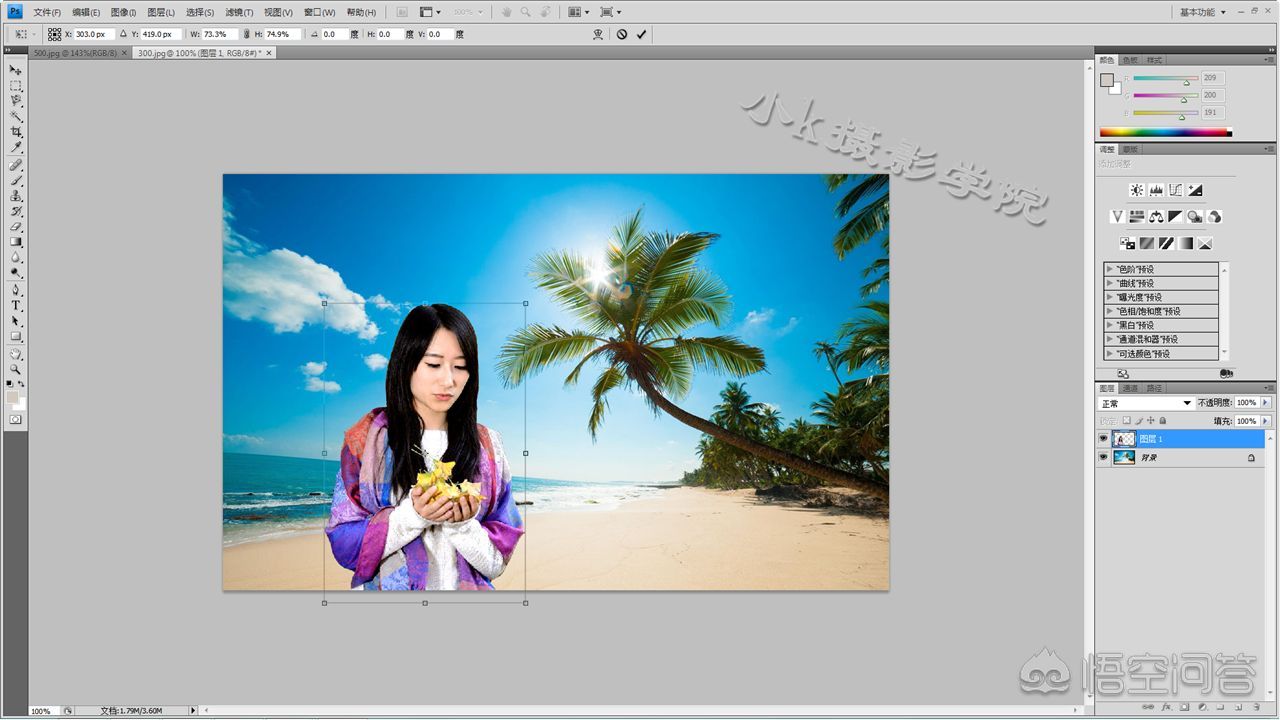The width and height of the screenshot is (1280, 720).
Task: Expand the "曲线"预设 presets group
Action: coord(1110,283)
